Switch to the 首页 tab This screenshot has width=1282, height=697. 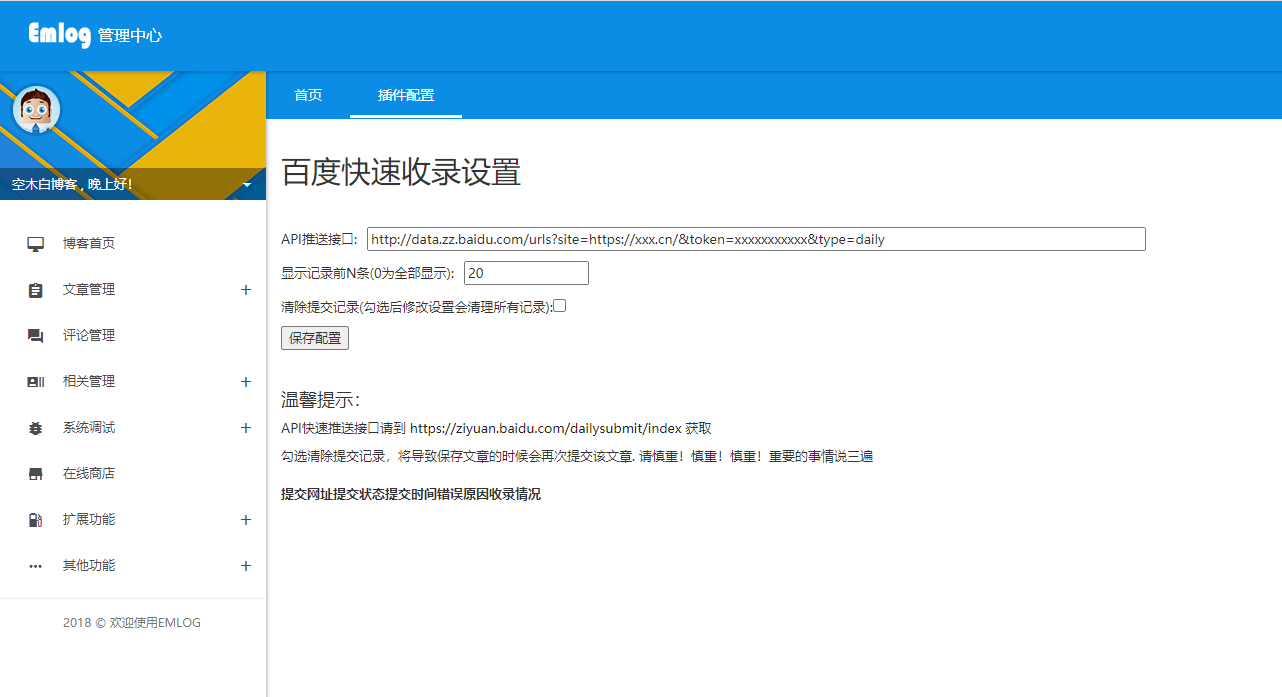307,95
